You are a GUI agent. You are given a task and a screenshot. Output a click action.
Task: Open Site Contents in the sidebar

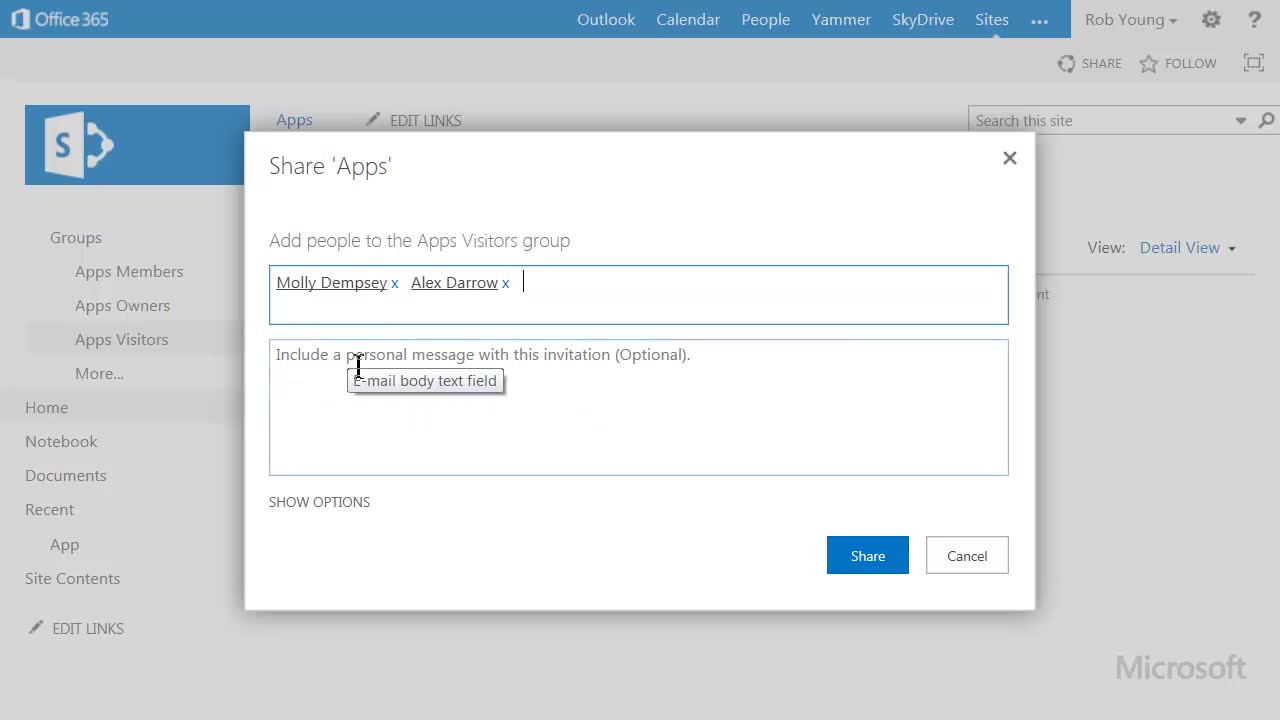(72, 579)
